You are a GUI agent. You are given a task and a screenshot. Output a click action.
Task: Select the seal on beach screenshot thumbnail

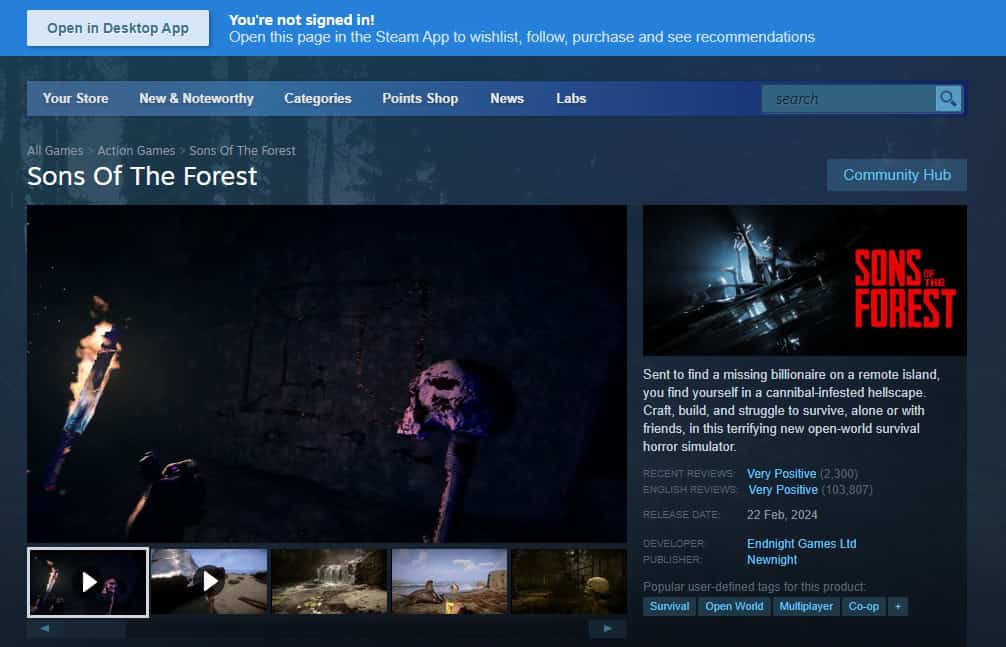[x=449, y=582]
